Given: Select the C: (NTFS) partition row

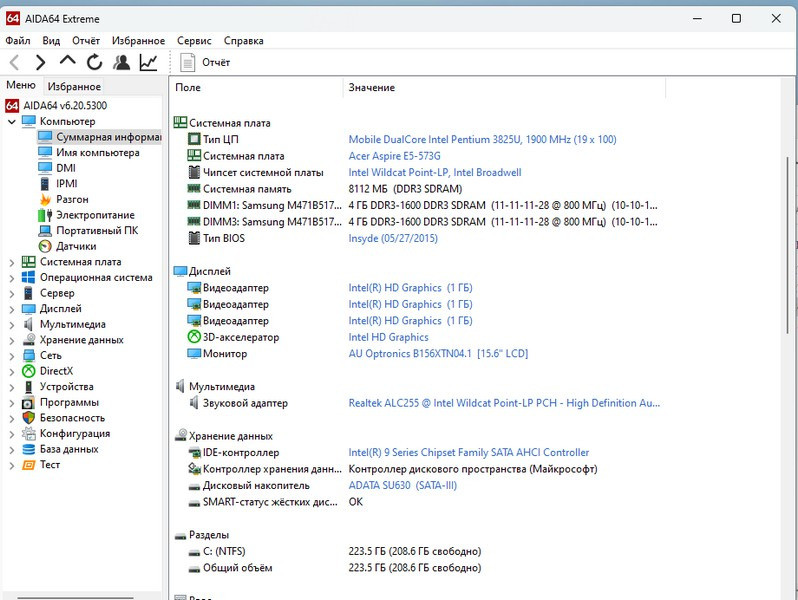Looking at the screenshot, I should (x=334, y=552).
